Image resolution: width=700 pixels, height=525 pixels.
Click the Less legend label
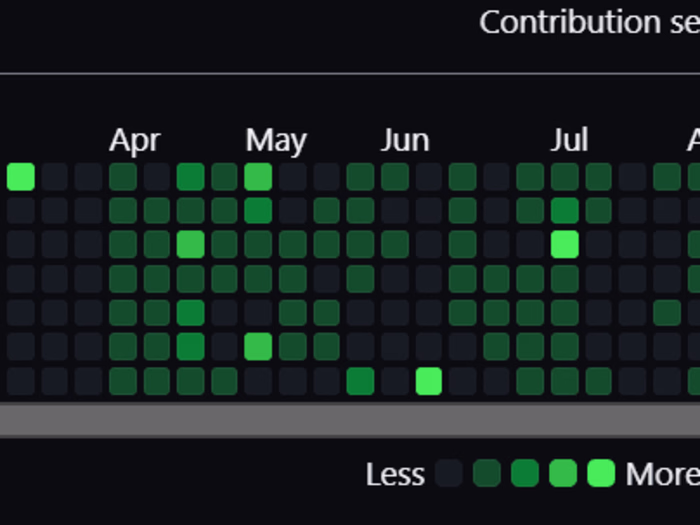tap(395, 474)
